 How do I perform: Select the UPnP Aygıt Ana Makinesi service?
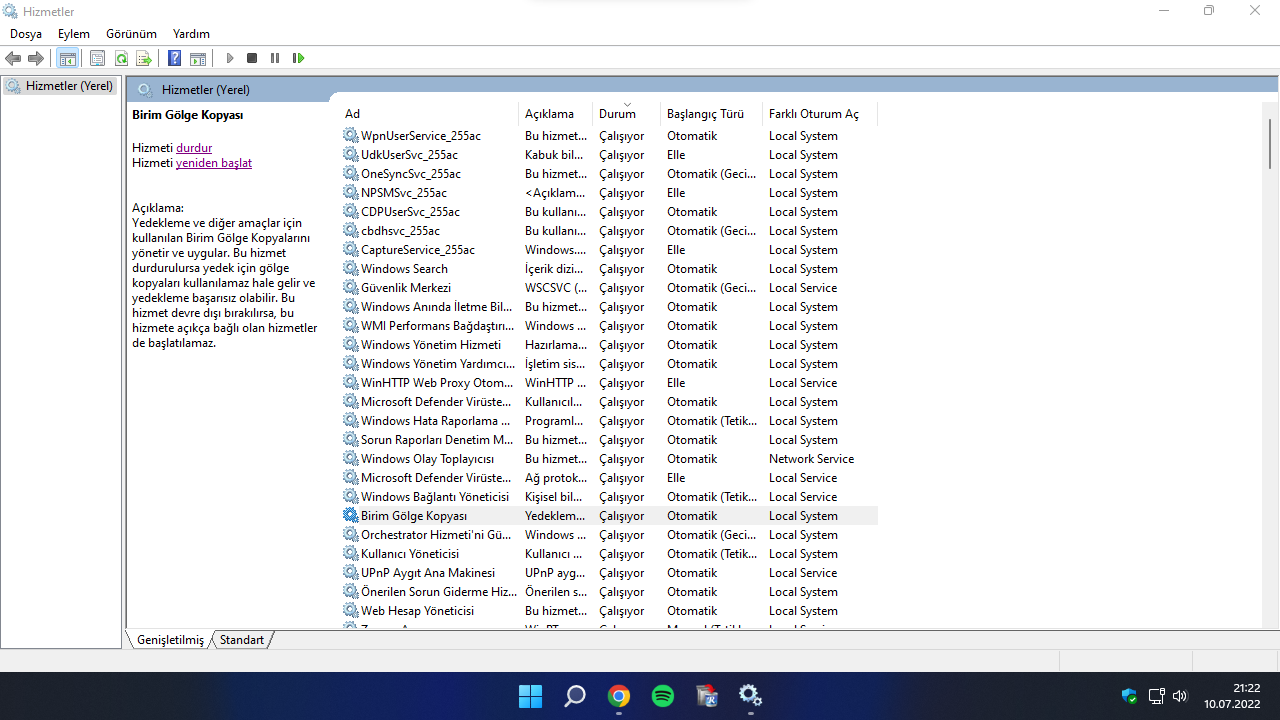609,573
